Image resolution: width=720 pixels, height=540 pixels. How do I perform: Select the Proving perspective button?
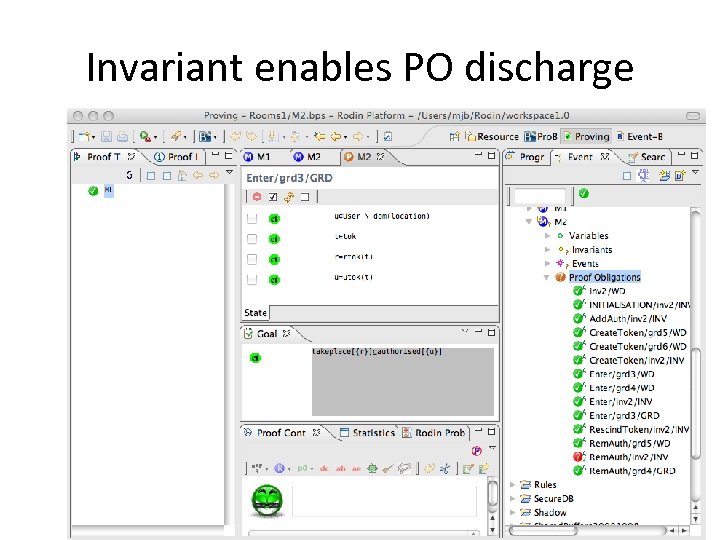(587, 137)
